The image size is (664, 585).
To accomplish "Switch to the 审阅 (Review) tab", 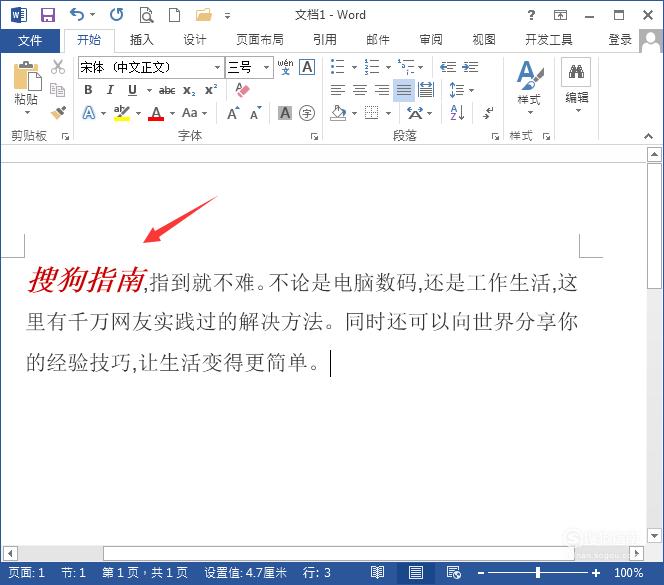I will click(x=431, y=40).
